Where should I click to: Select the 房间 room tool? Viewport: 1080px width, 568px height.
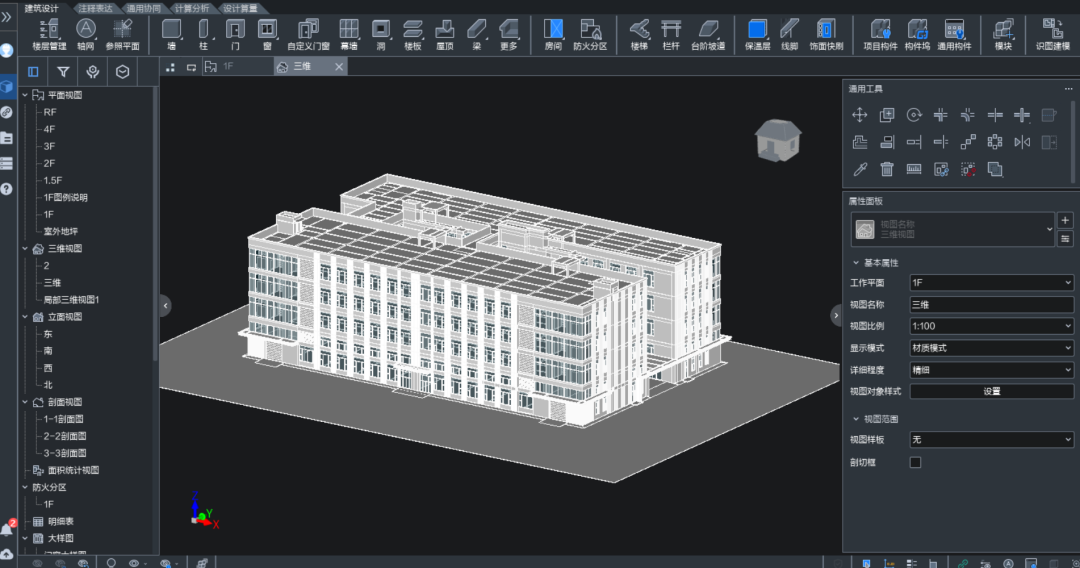click(553, 34)
